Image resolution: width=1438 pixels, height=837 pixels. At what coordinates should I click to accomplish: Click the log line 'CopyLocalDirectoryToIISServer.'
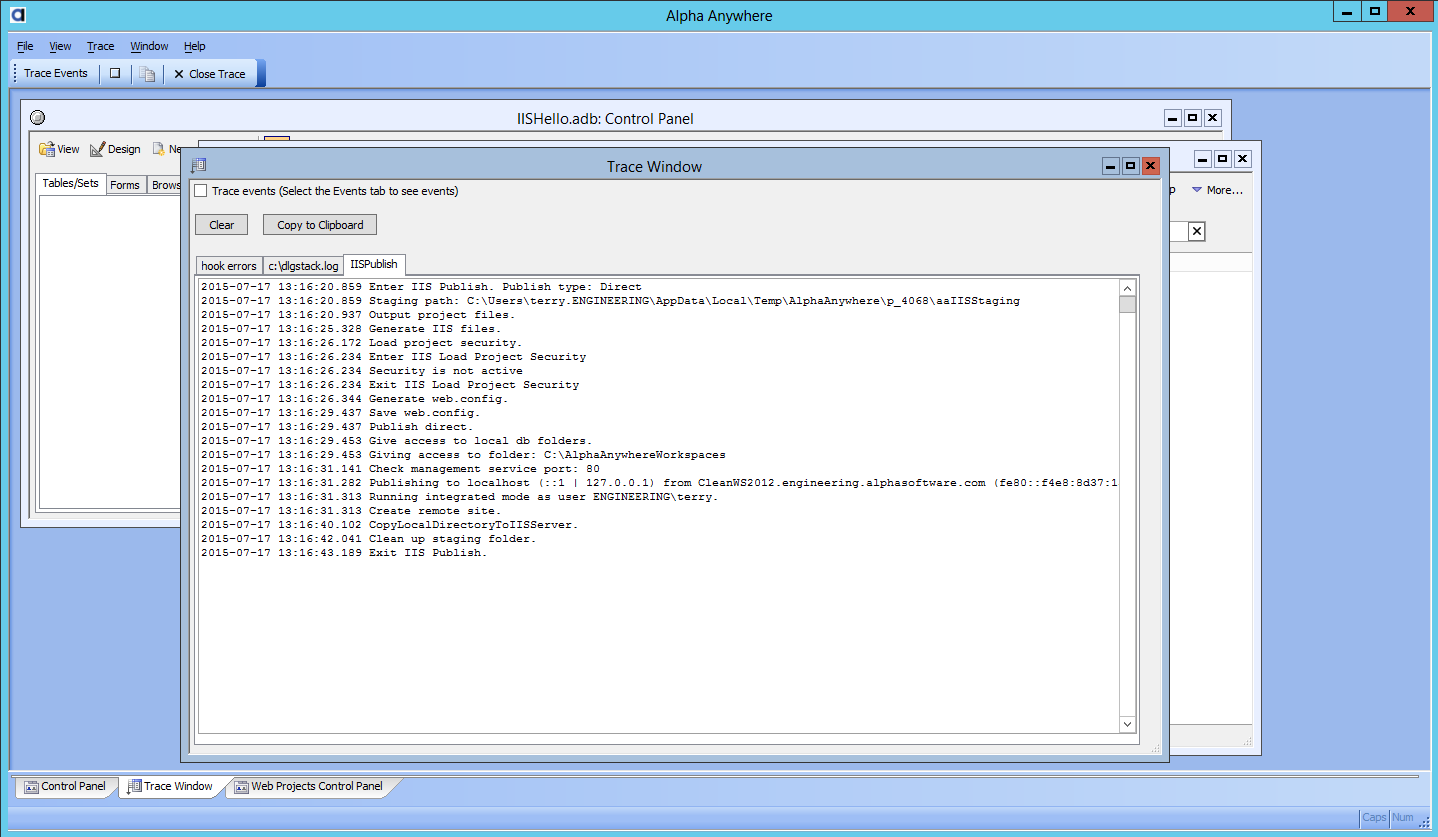pos(390,525)
